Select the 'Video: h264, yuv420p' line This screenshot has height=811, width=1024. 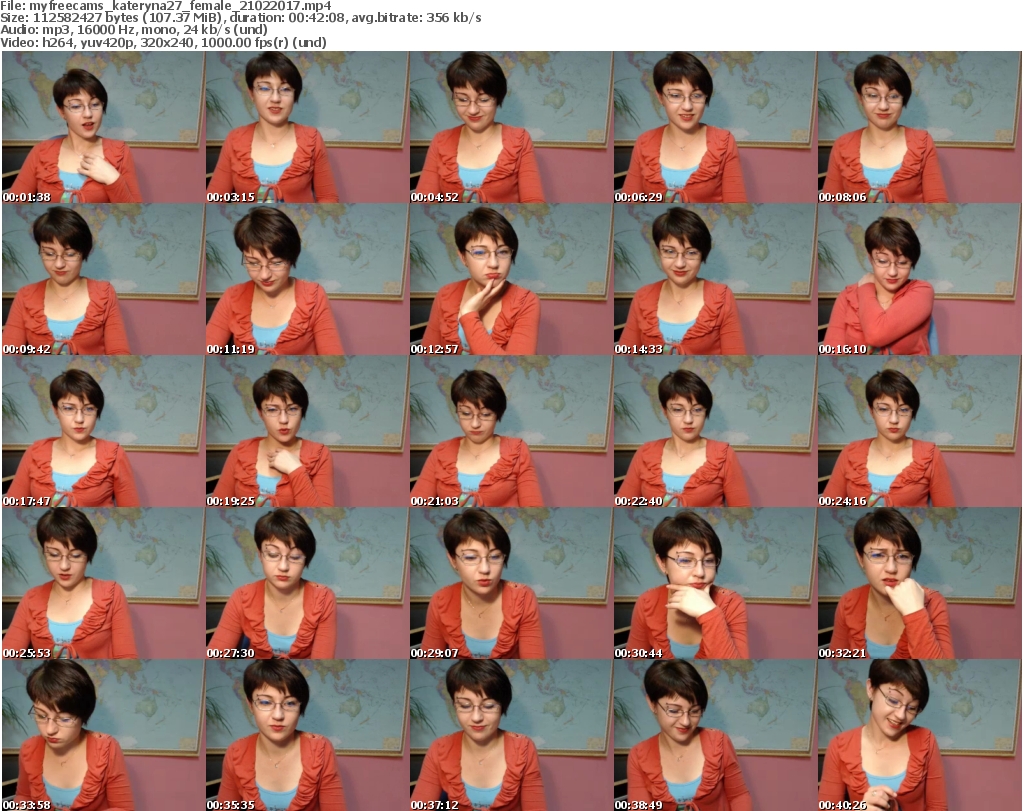tap(163, 42)
